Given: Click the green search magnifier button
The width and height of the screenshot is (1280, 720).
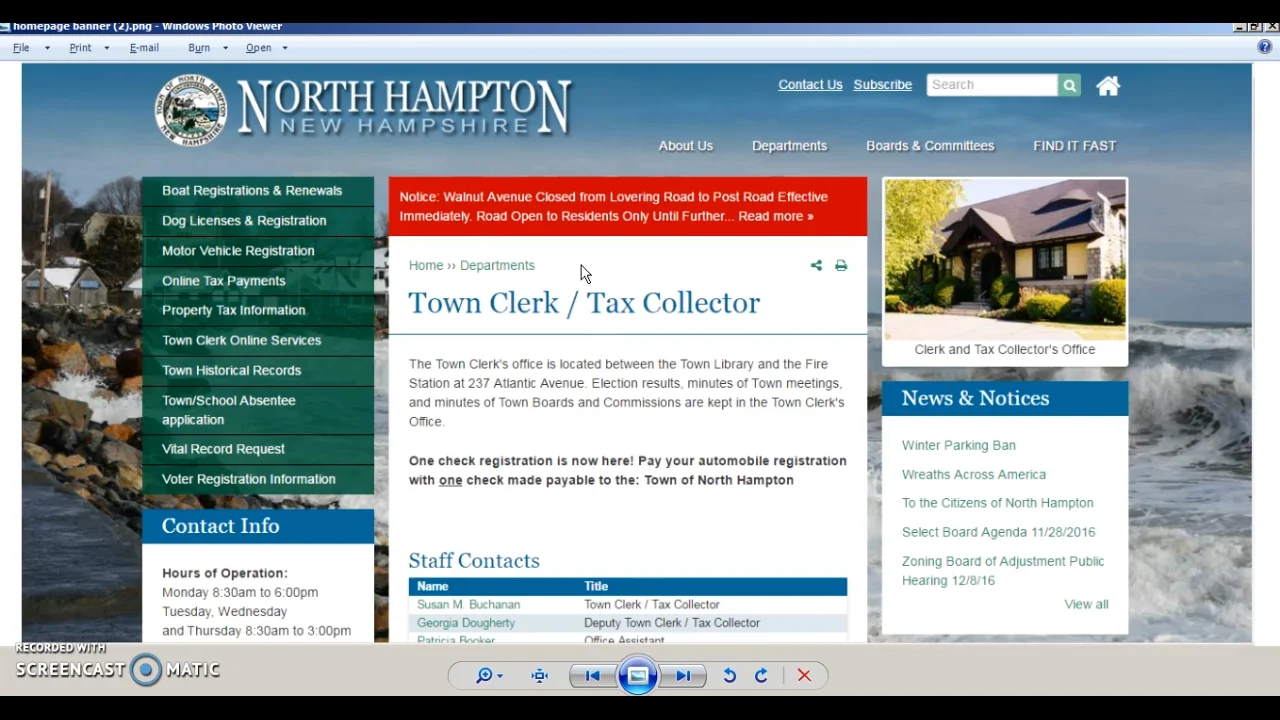Looking at the screenshot, I should click(1070, 85).
